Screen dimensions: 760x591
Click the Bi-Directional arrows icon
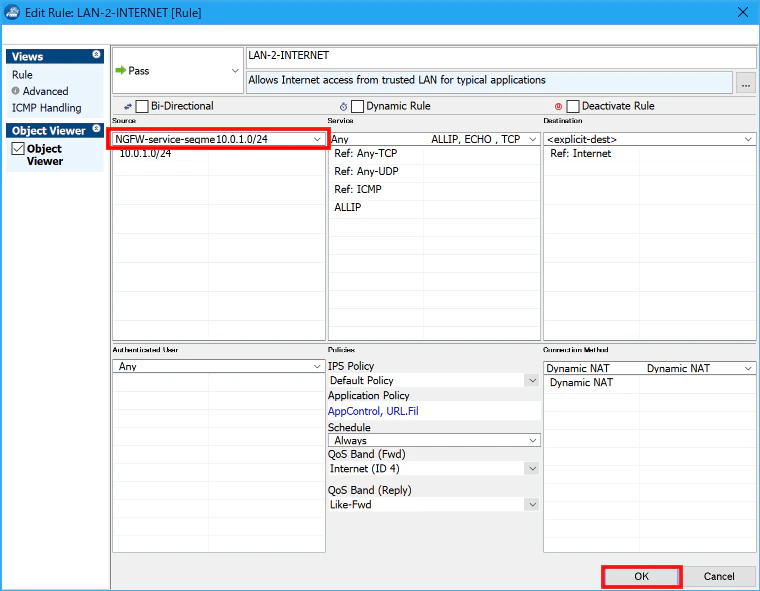coord(128,106)
